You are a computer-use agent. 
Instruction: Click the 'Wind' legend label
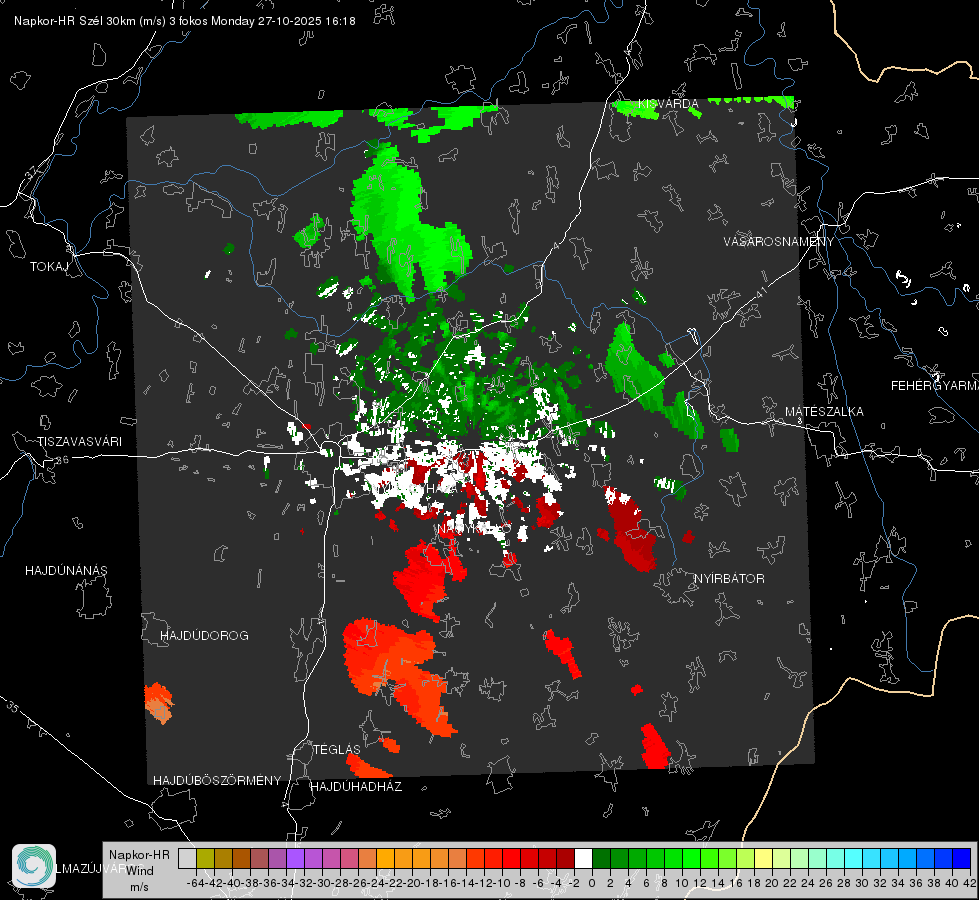coord(139,871)
